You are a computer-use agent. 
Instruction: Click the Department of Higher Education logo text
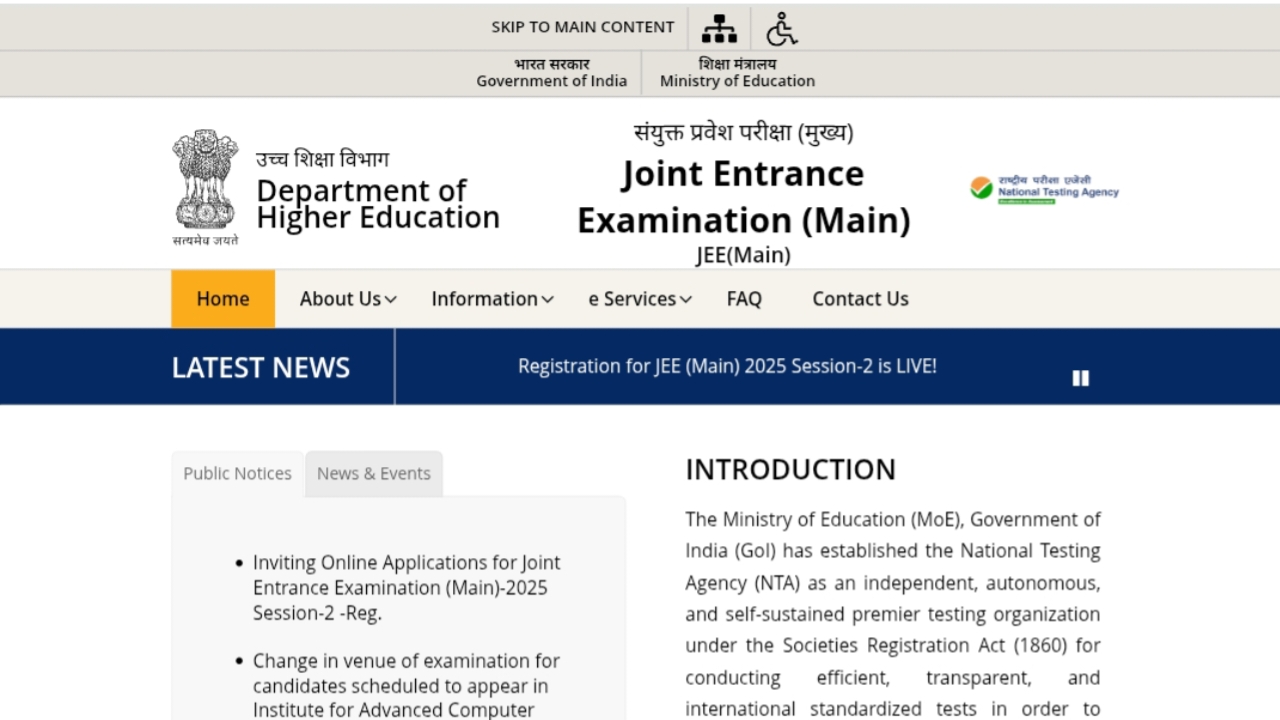click(378, 203)
